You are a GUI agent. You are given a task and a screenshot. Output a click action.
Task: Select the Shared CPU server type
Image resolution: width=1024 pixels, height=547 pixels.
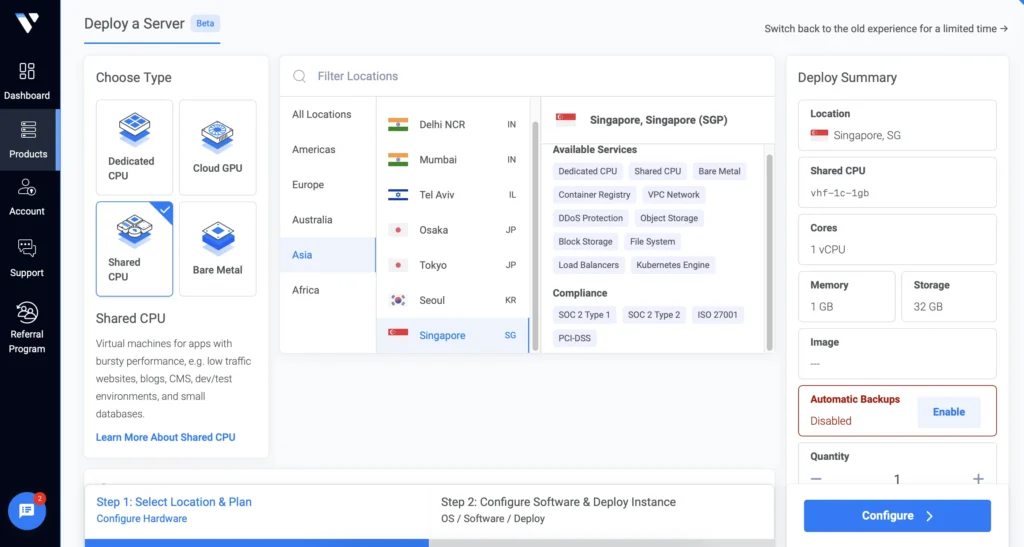coord(135,249)
